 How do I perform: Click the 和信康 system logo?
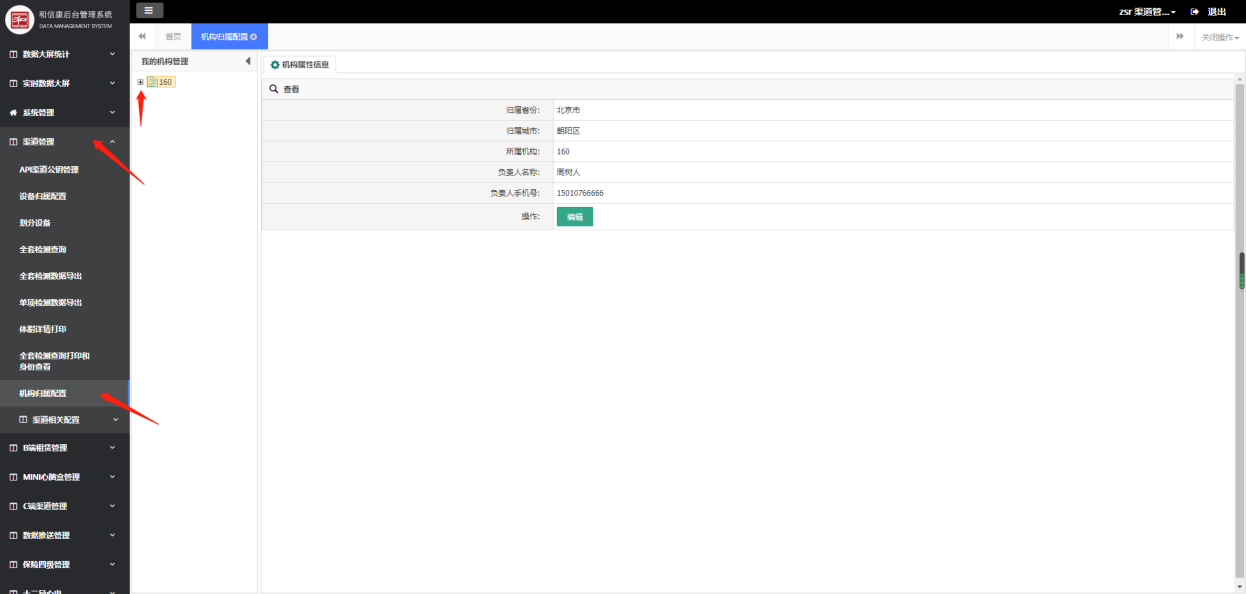(20, 19)
